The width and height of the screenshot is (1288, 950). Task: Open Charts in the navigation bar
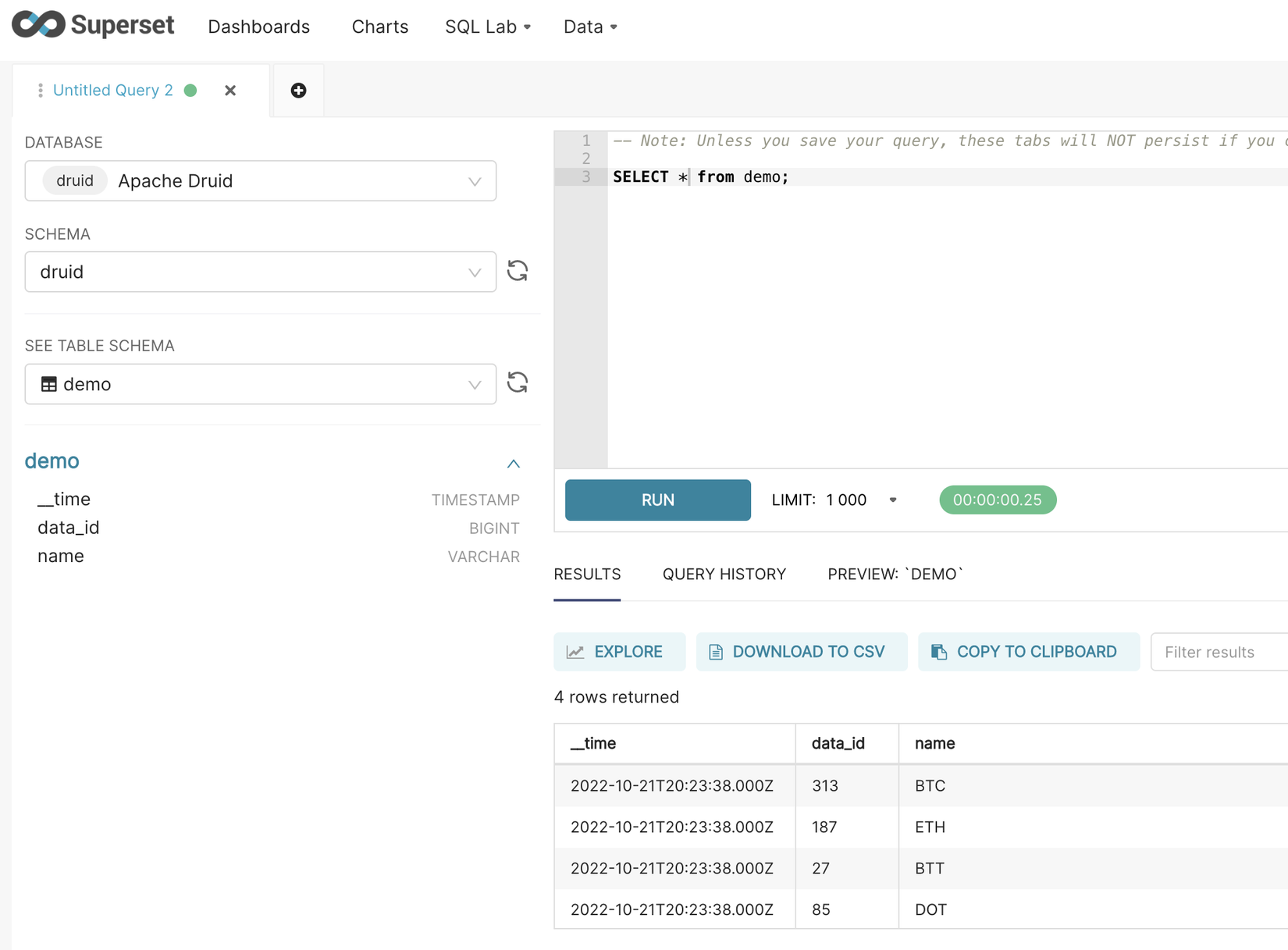pos(380,27)
